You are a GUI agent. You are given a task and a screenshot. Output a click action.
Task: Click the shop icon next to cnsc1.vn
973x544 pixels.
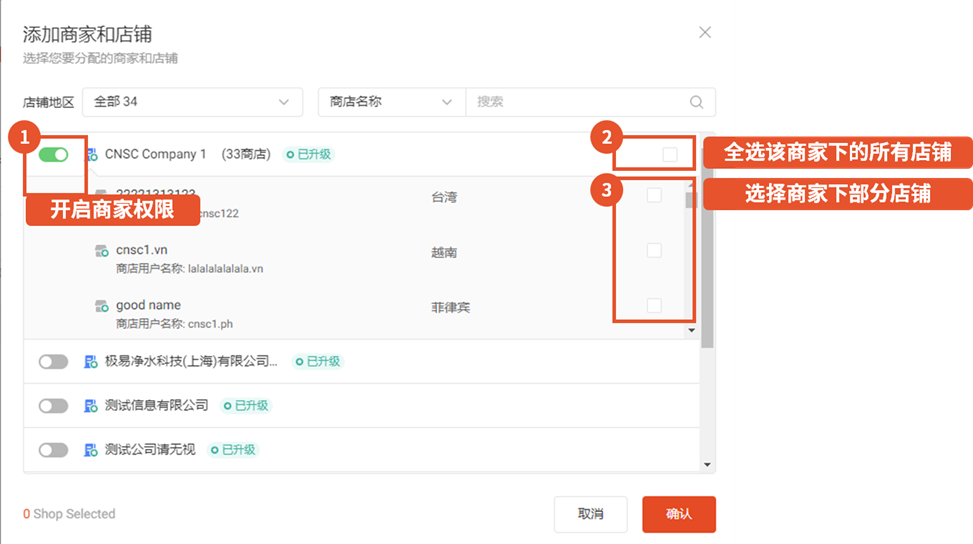click(101, 250)
